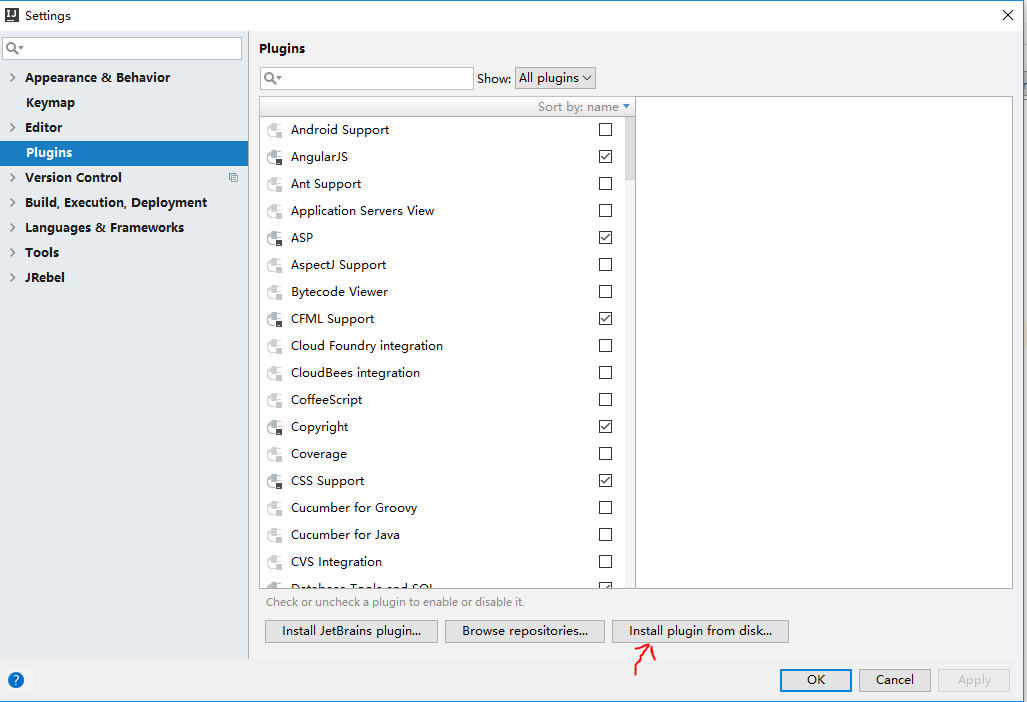The height and width of the screenshot is (702, 1027).
Task: Uncheck the CFML Support checkbox
Action: coord(605,318)
